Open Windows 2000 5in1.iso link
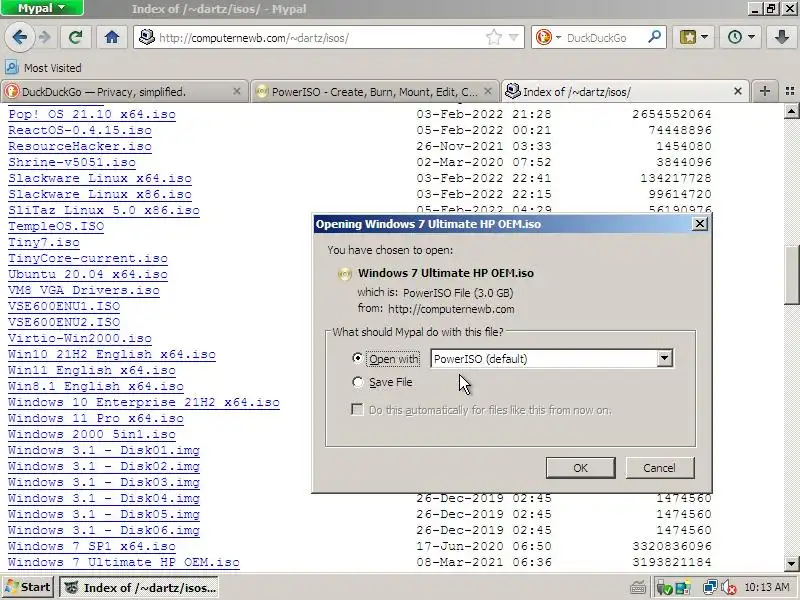Viewport: 800px width, 600px height. click(92, 434)
